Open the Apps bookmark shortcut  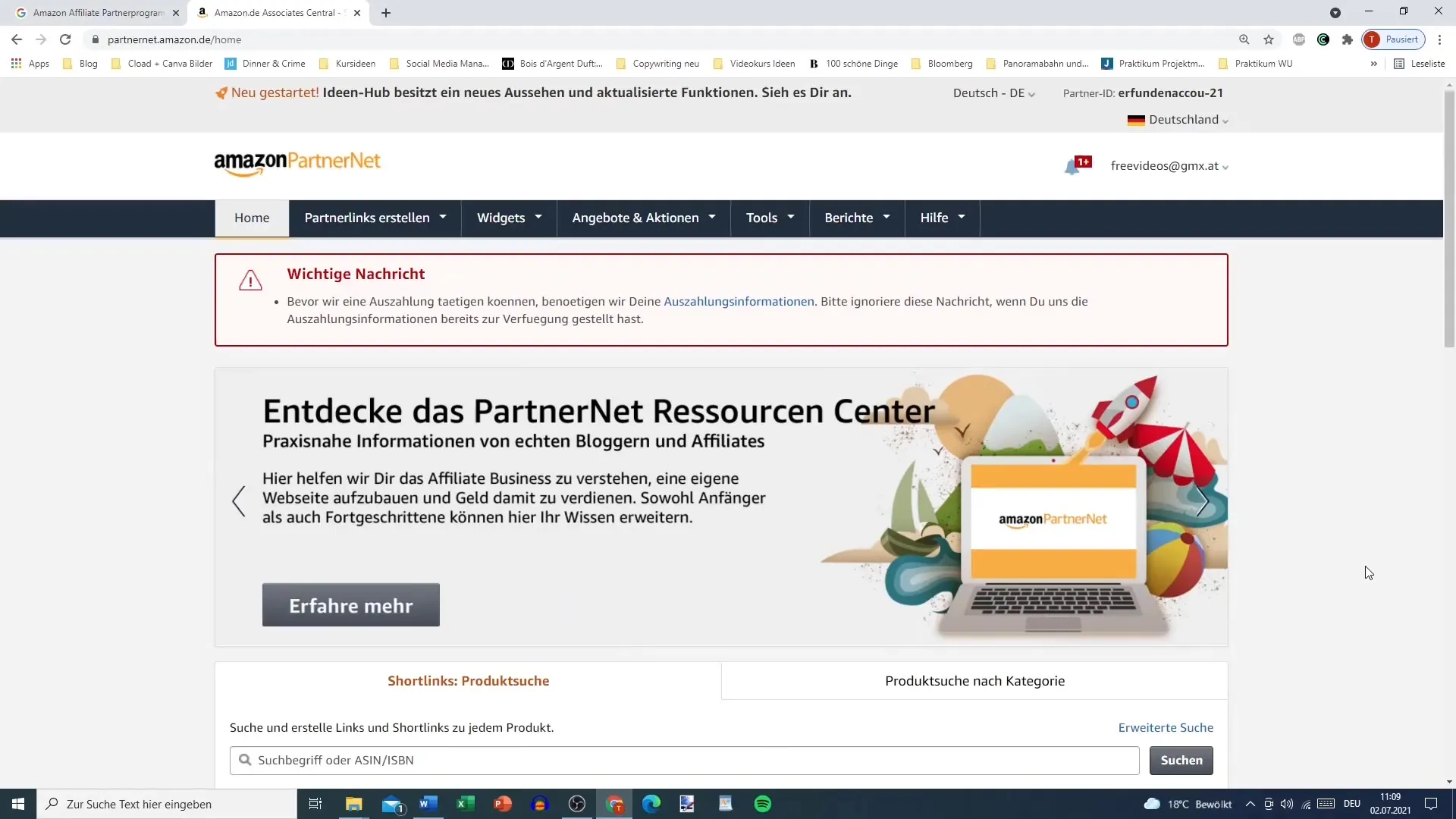tap(30, 64)
